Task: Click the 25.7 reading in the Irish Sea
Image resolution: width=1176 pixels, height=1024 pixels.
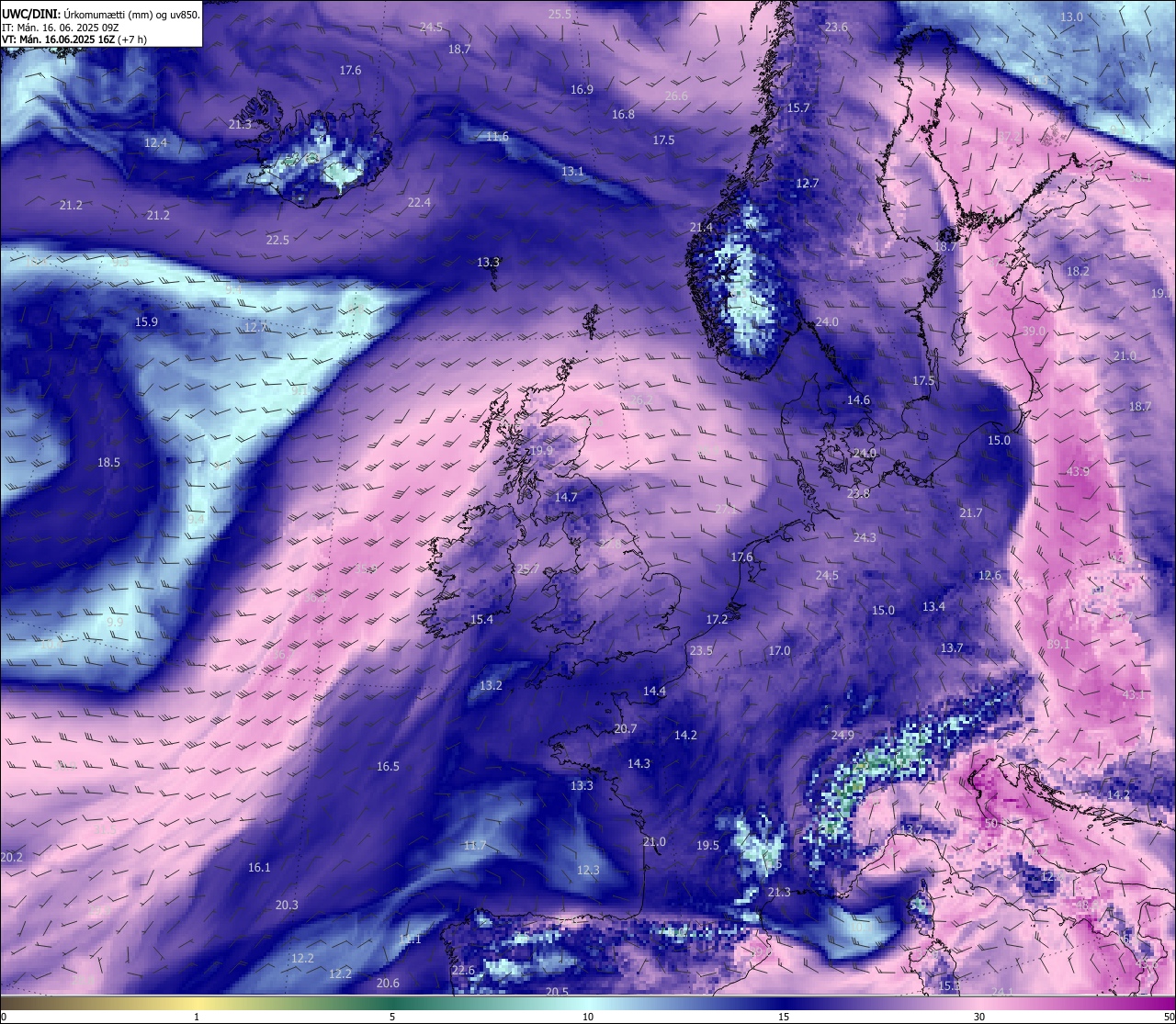Action: pyautogui.click(x=528, y=569)
